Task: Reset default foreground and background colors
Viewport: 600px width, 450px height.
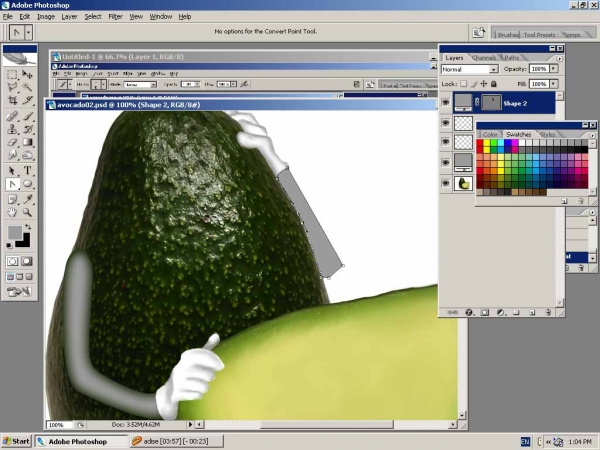Action: pos(9,245)
